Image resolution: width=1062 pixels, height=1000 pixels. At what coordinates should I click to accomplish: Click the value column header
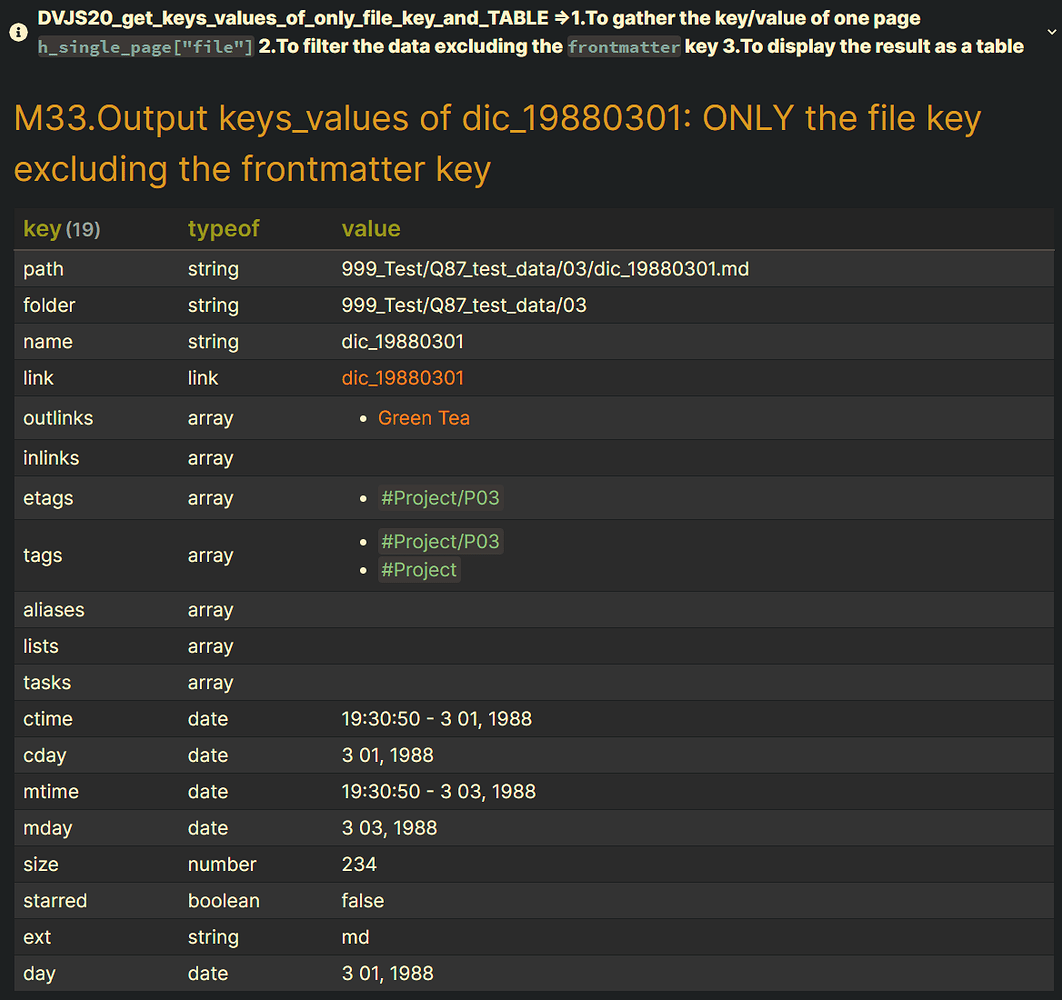(x=371, y=228)
